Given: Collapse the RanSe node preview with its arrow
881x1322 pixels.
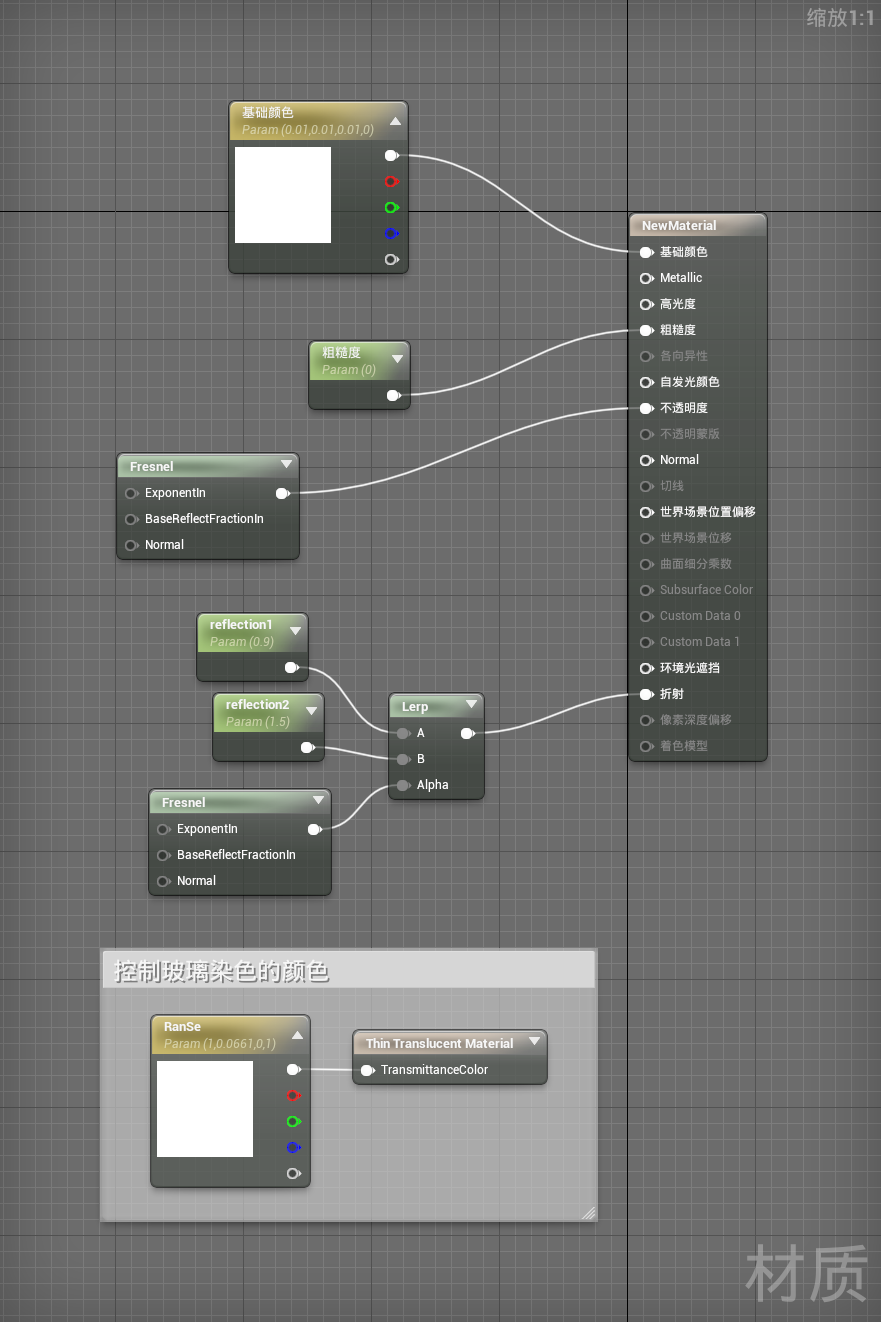Looking at the screenshot, I should click(x=296, y=1035).
